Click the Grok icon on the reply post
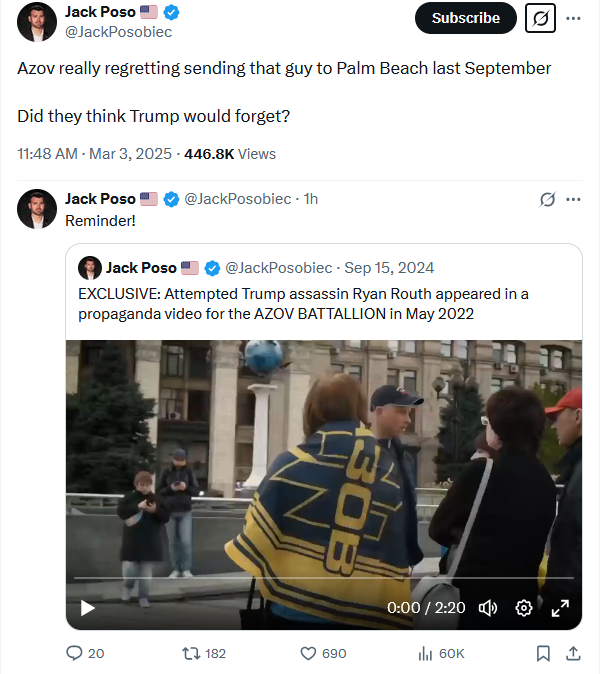Viewport: 601px width, 674px height. (547, 199)
